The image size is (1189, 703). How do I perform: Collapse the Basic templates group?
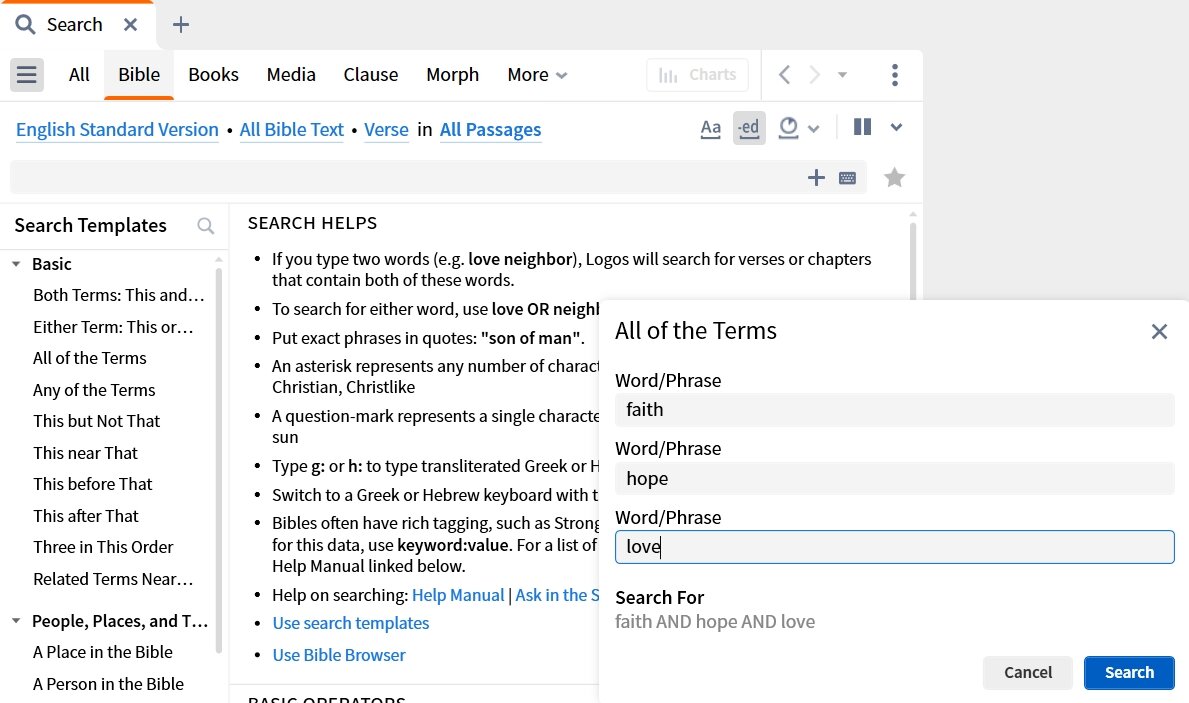16,264
